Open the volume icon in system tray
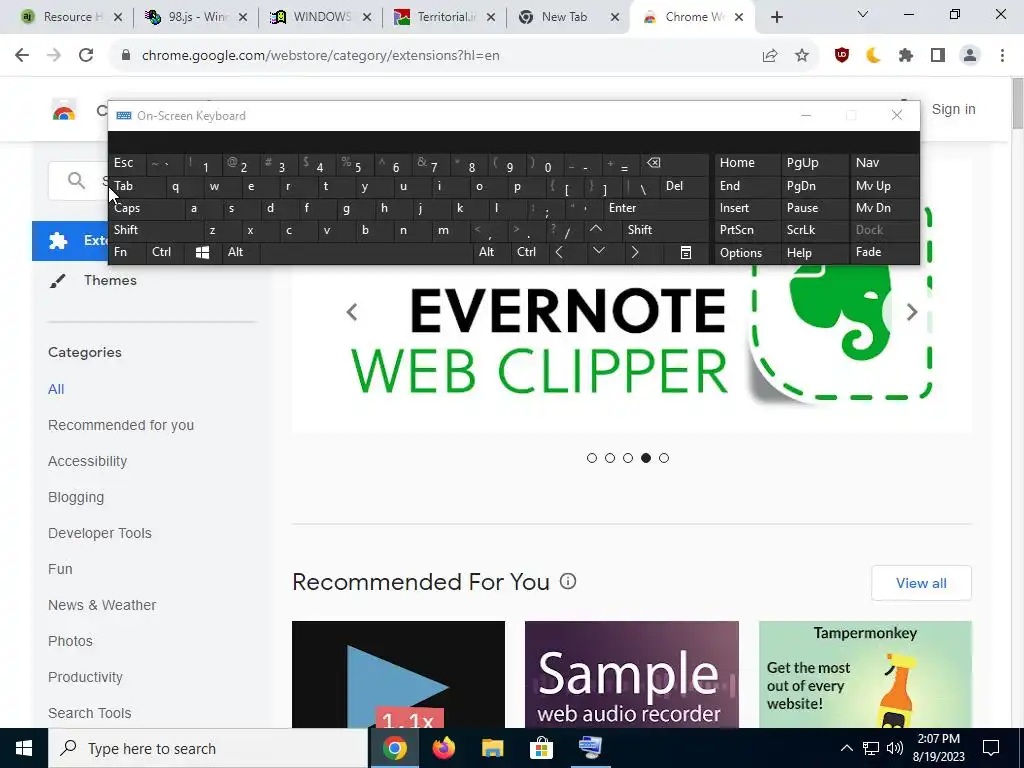Viewport: 1024px width, 768px height. click(895, 748)
